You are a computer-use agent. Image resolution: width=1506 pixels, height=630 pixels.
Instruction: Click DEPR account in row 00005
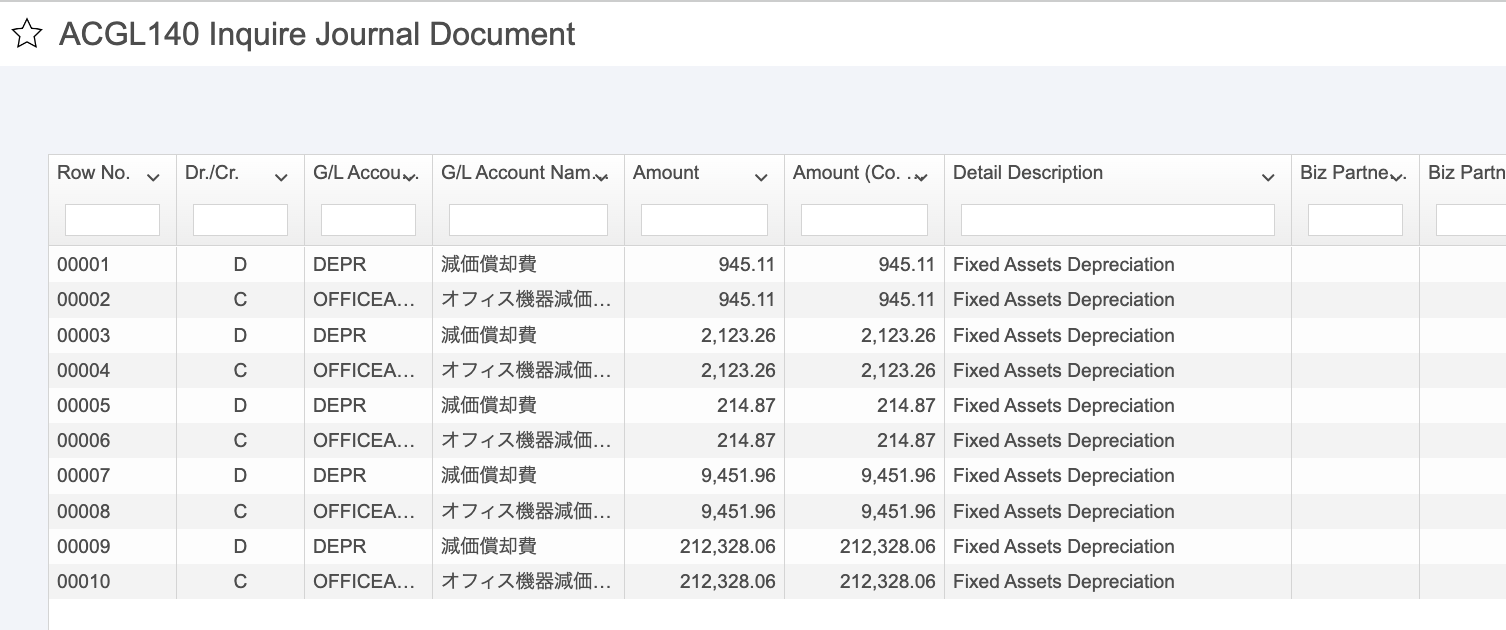[340, 405]
